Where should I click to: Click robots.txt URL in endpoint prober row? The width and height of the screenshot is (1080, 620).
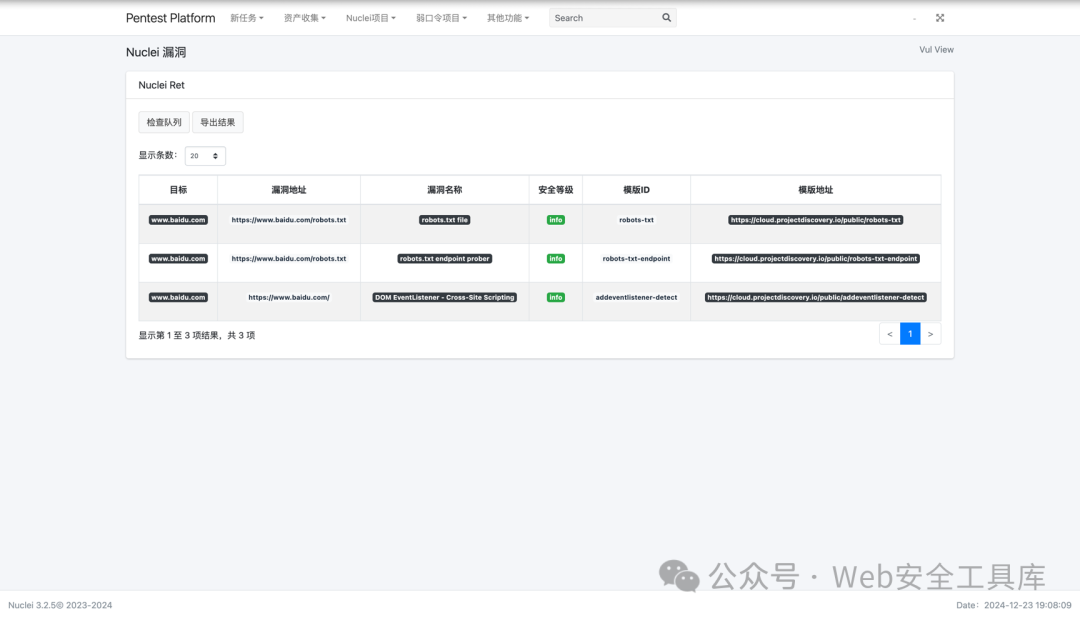click(x=289, y=258)
